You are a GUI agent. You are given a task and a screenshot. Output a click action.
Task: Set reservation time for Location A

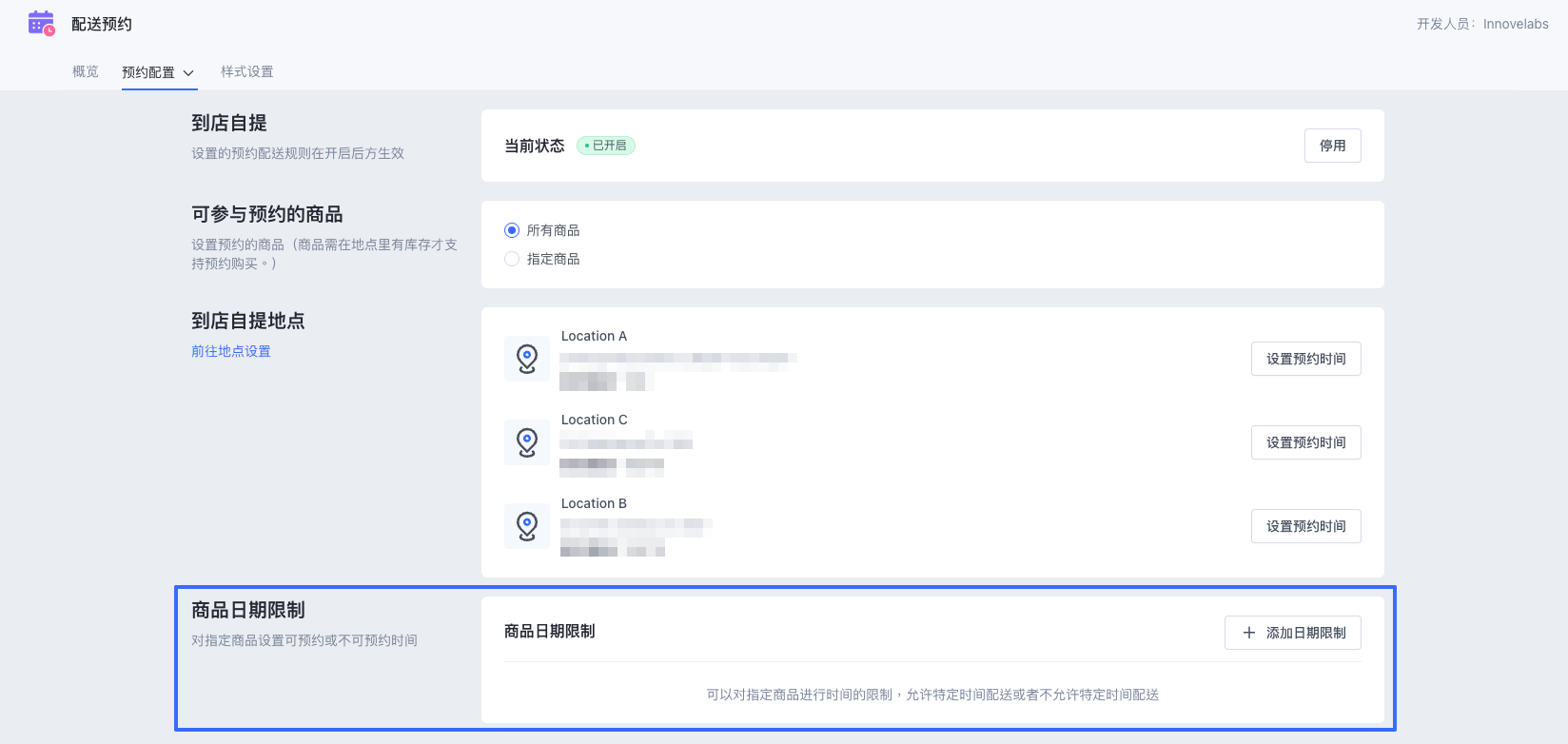(1306, 359)
